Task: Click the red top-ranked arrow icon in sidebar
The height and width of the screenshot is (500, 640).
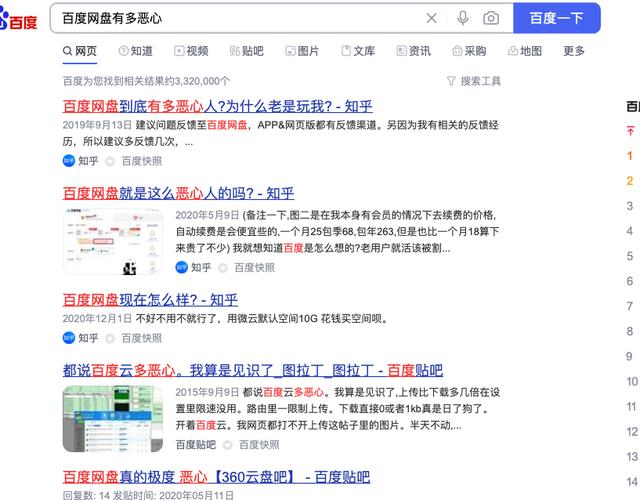Action: click(631, 131)
